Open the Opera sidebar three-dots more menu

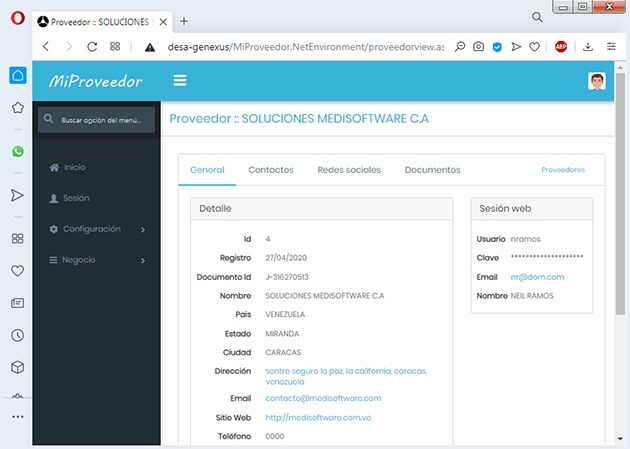point(17,416)
